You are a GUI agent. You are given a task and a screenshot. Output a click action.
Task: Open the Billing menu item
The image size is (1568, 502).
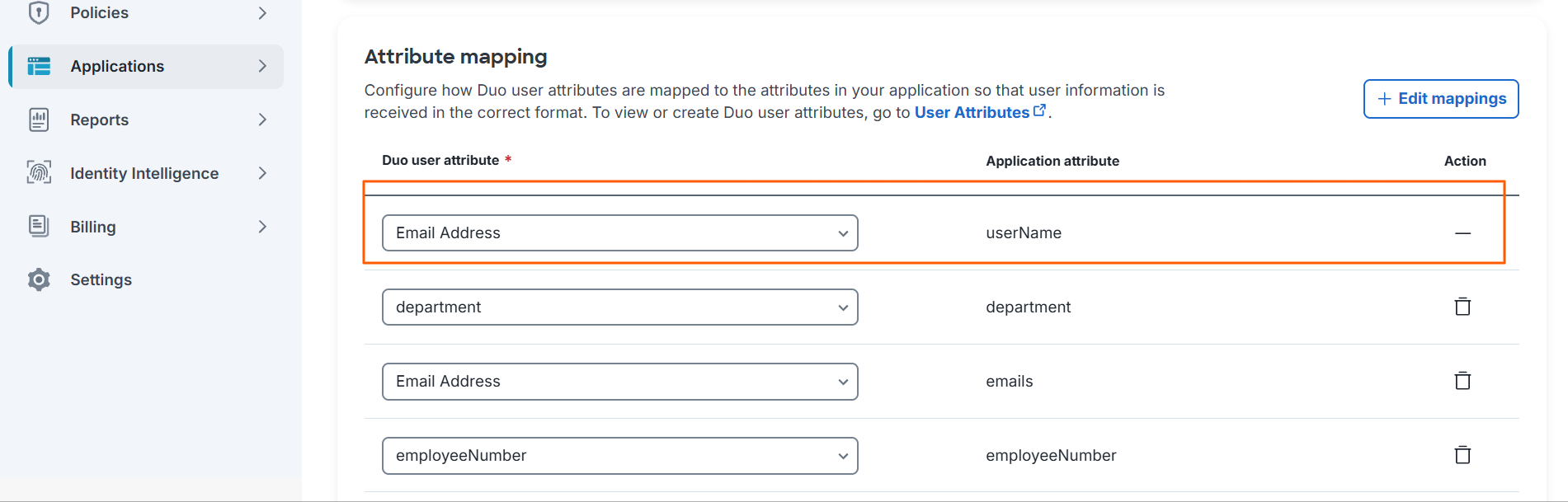pyautogui.click(x=147, y=227)
